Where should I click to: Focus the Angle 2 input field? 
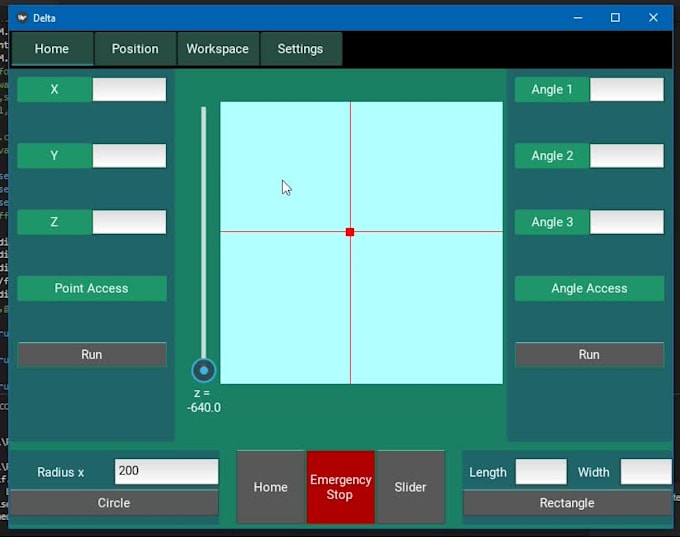627,156
